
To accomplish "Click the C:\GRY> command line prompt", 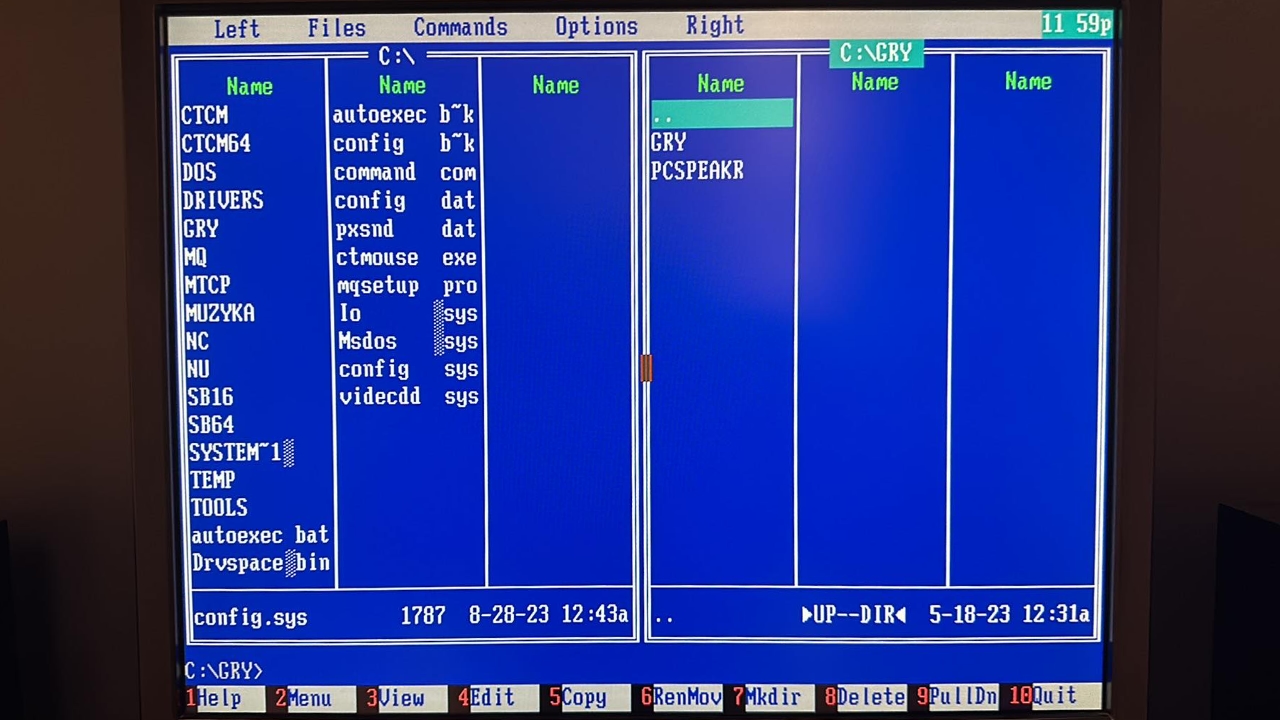I will [224, 670].
